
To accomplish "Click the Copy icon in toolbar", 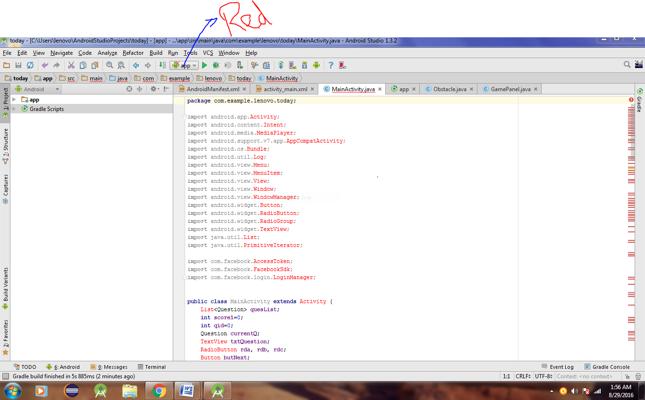I will pos(83,65).
